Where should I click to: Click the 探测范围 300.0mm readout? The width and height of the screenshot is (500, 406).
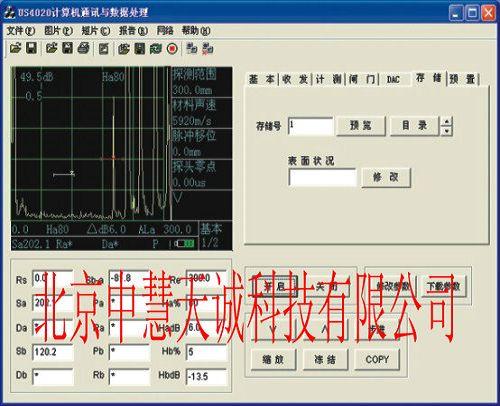pos(202,82)
